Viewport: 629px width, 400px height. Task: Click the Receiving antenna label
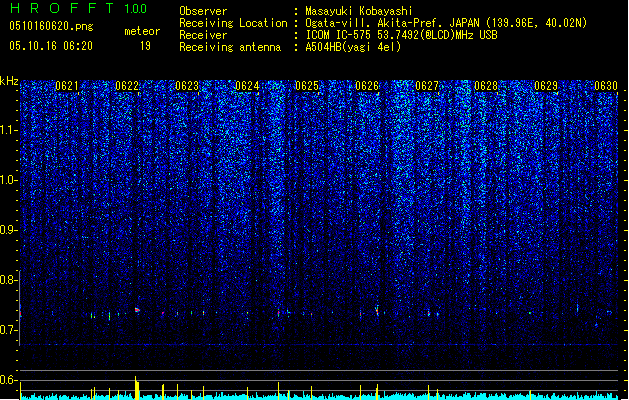(x=230, y=47)
